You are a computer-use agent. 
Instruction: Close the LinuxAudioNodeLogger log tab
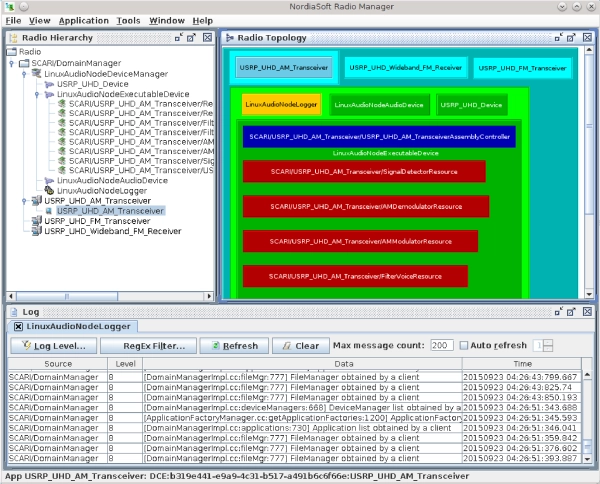click(18, 327)
